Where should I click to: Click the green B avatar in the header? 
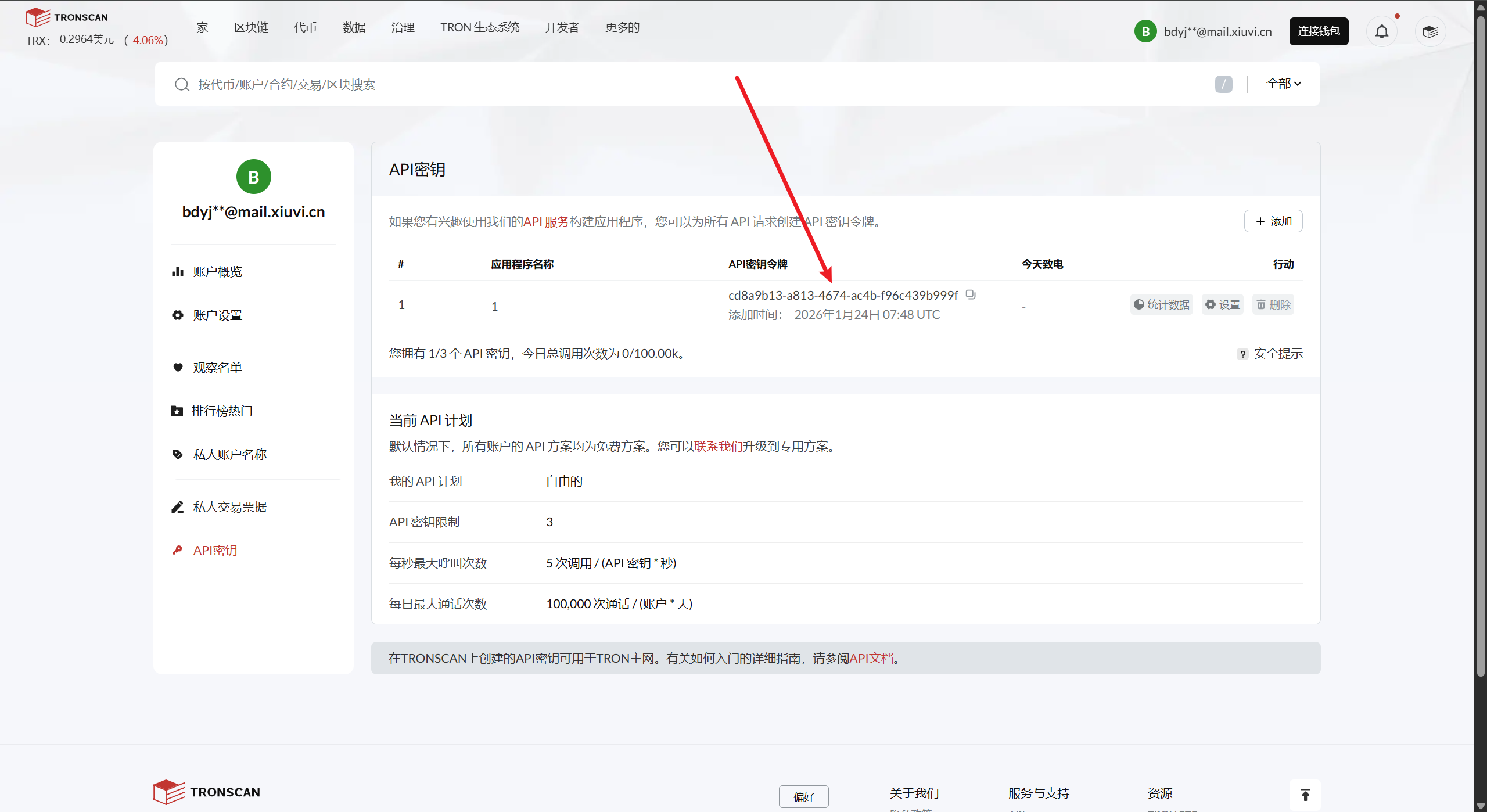click(x=1145, y=31)
